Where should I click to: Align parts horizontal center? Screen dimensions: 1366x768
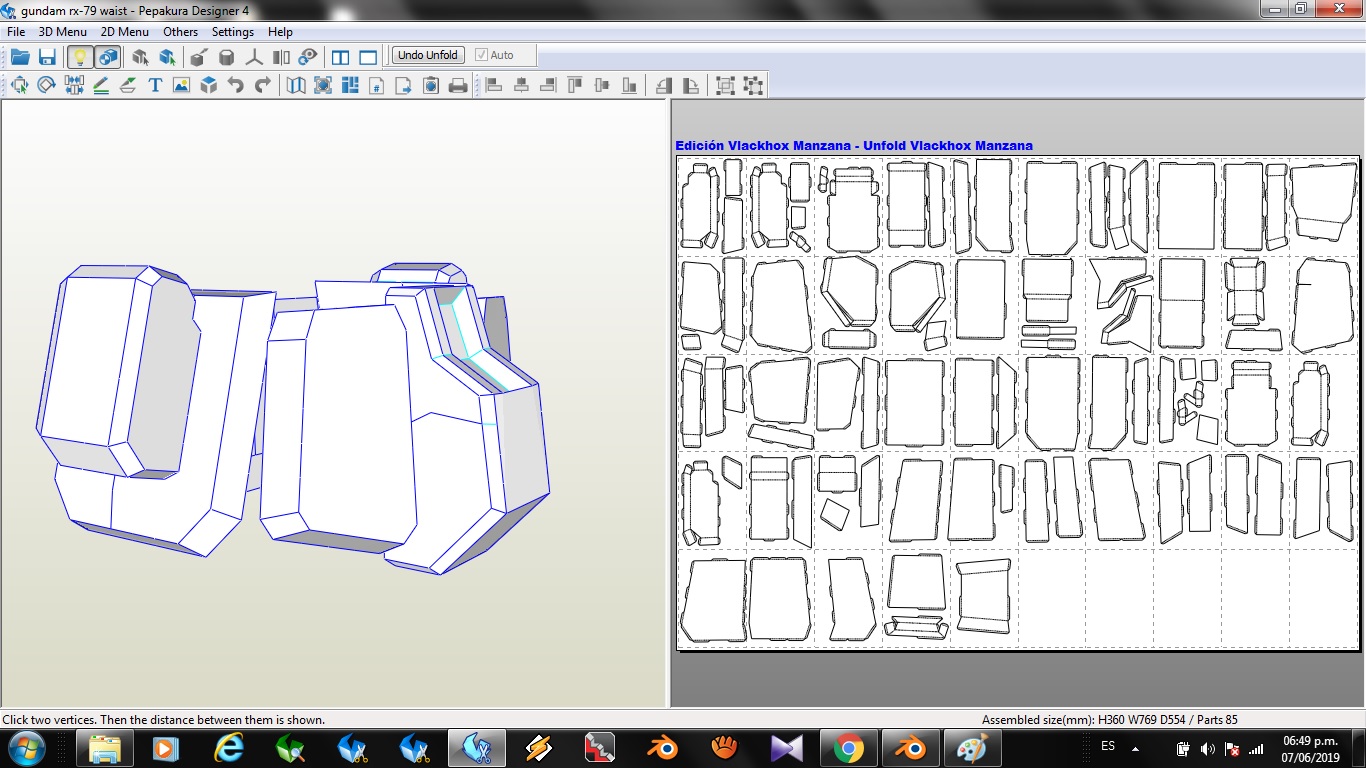521,85
